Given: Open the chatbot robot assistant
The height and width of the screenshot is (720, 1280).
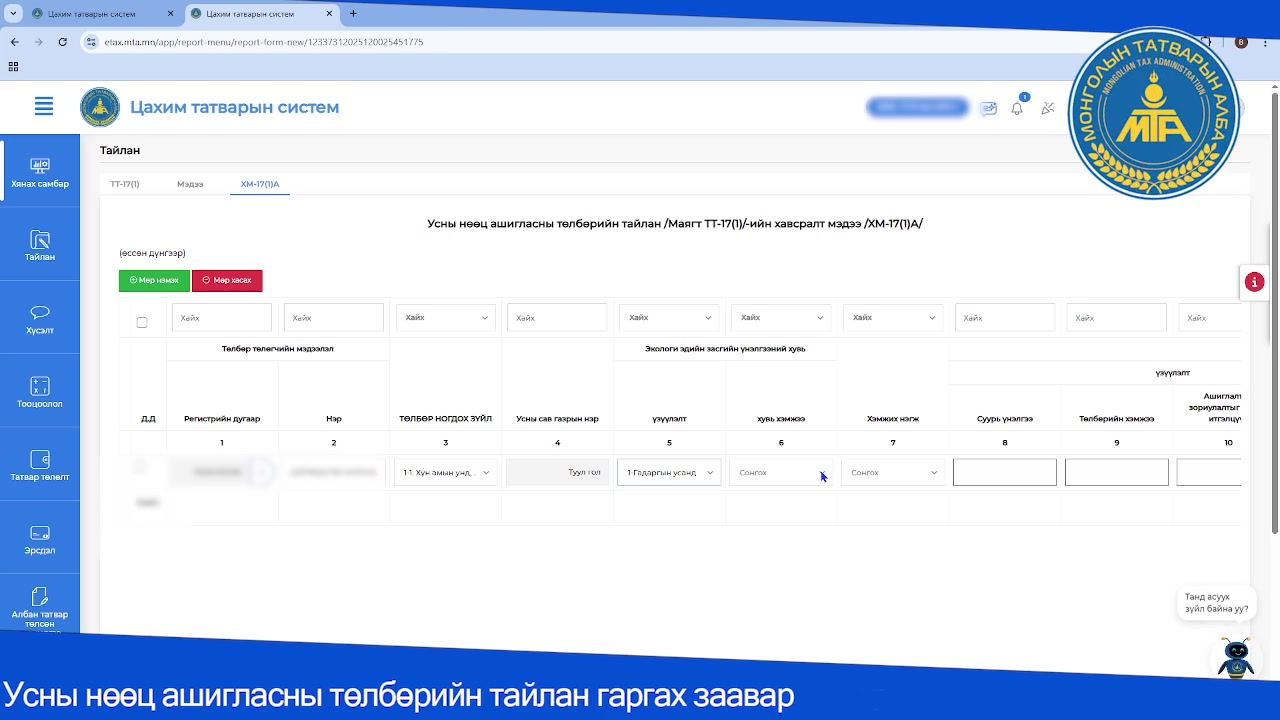Looking at the screenshot, I should click(x=1236, y=660).
